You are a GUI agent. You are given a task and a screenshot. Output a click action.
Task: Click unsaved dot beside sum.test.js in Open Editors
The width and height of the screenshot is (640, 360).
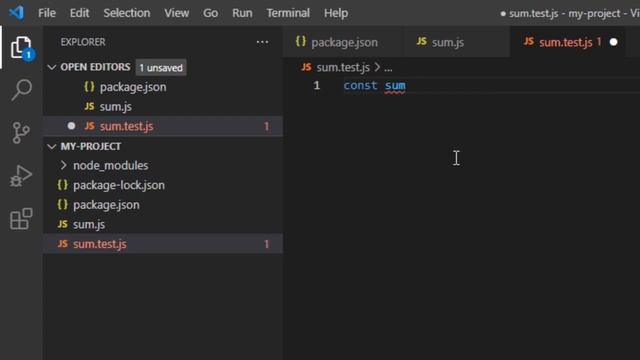(x=71, y=126)
